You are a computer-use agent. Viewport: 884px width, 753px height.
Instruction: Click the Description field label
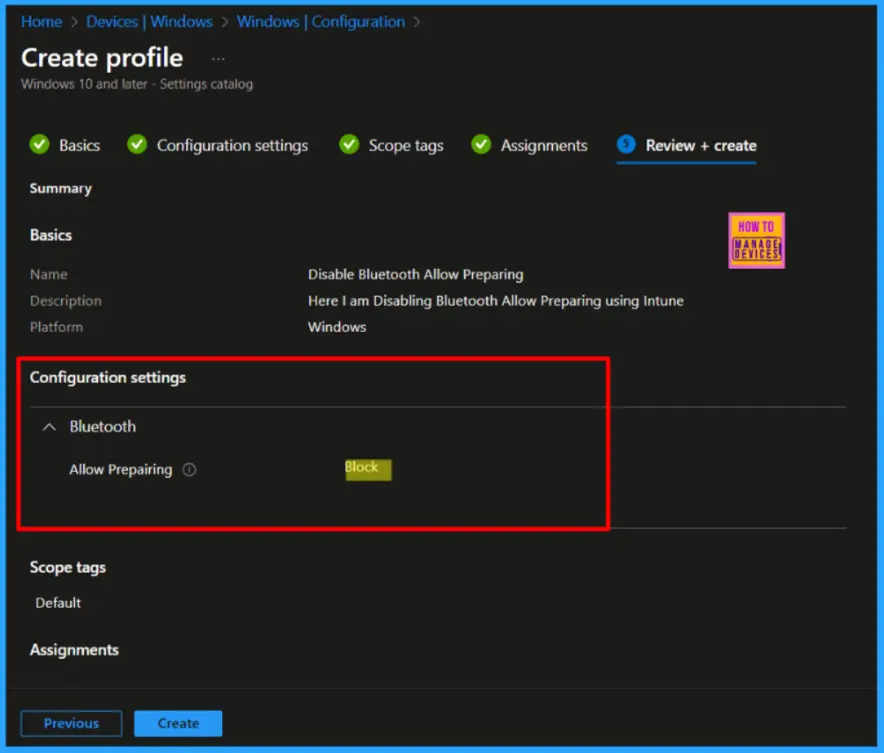click(66, 301)
